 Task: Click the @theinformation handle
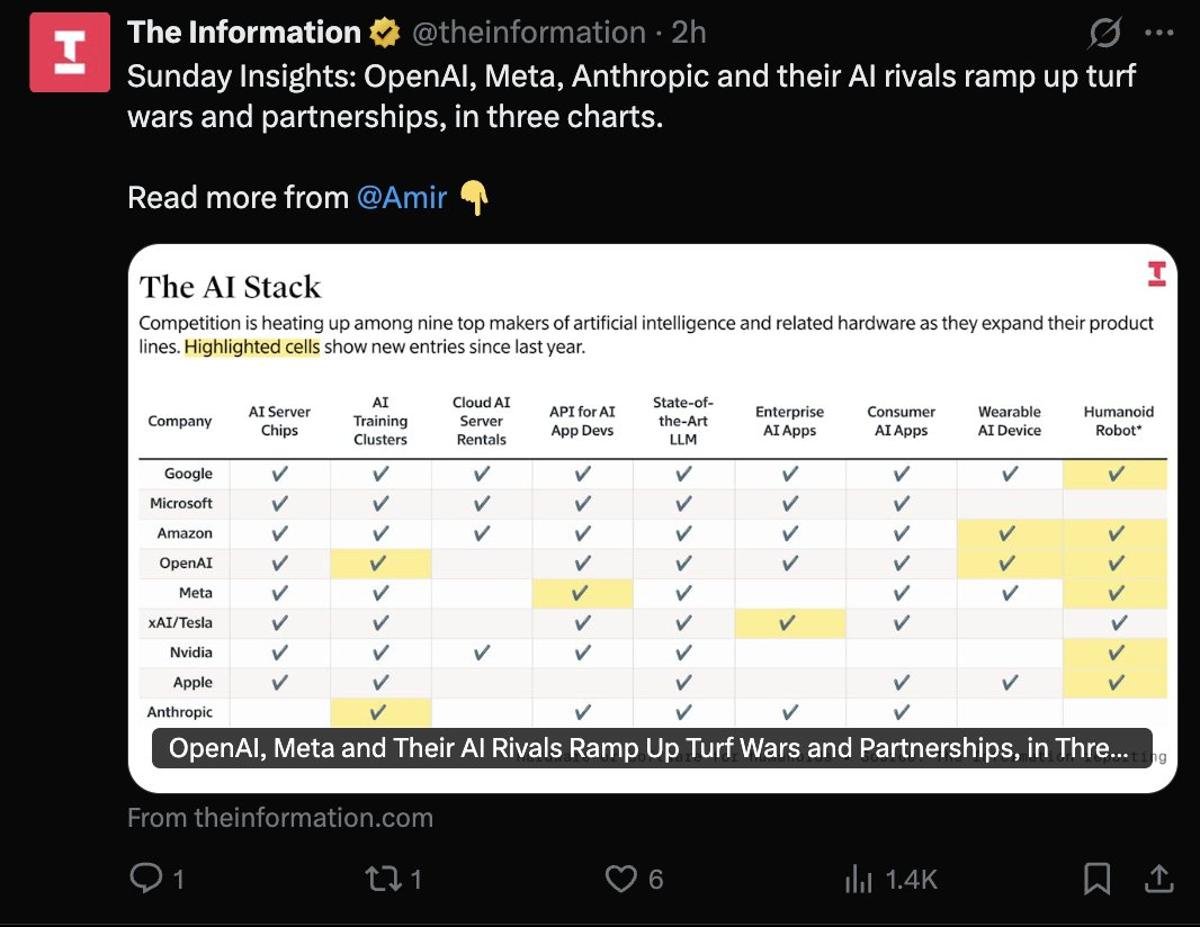[x=528, y=33]
